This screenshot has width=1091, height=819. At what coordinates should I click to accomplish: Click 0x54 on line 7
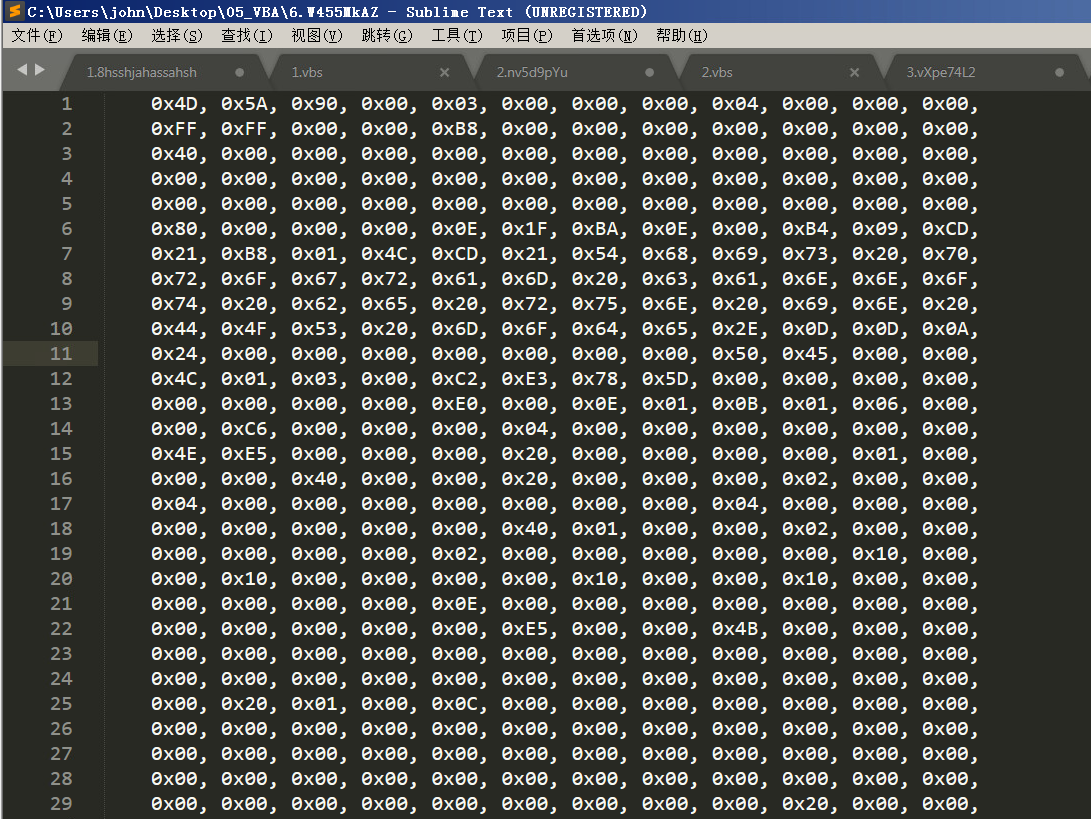coord(596,254)
